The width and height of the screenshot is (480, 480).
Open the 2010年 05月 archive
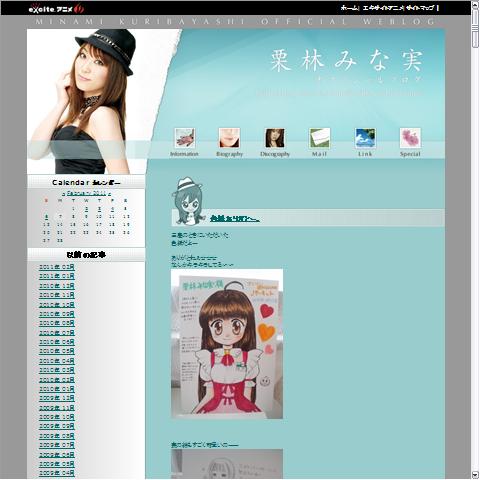(57, 351)
